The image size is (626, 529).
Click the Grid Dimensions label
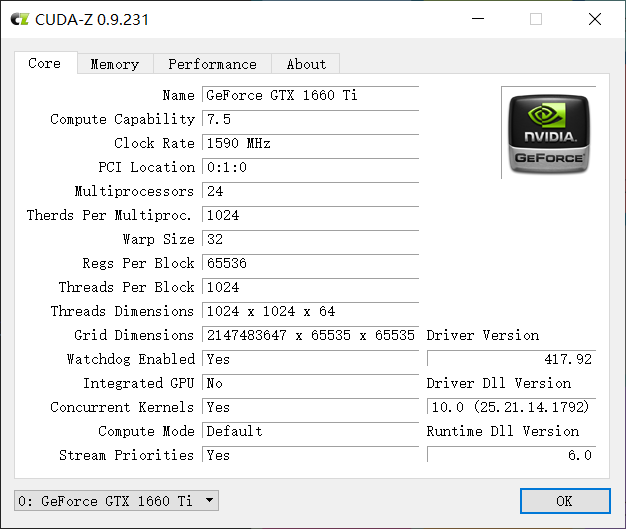point(134,335)
